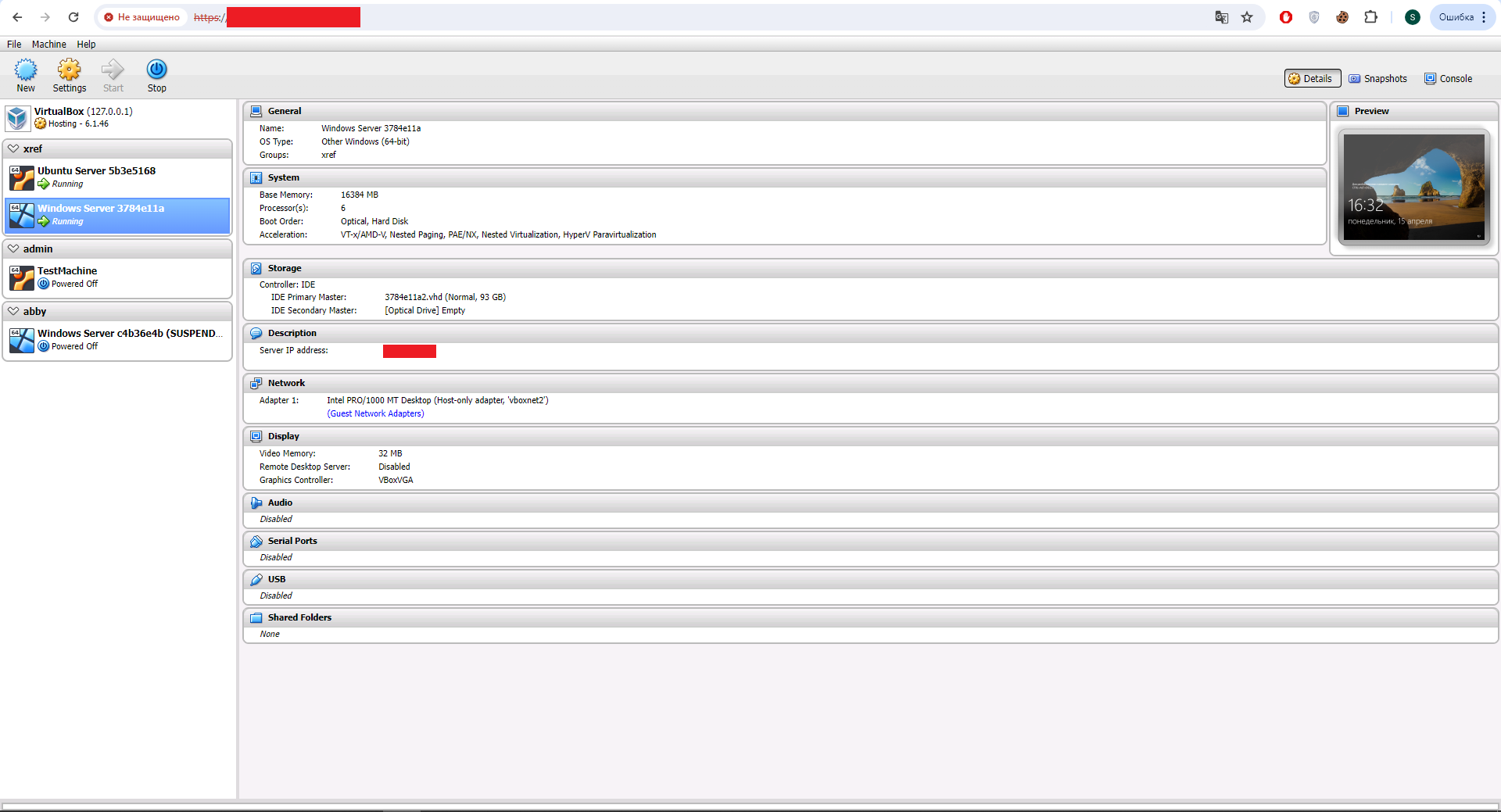Click the Hosting - 6.1.46 status text

pyautogui.click(x=78, y=123)
